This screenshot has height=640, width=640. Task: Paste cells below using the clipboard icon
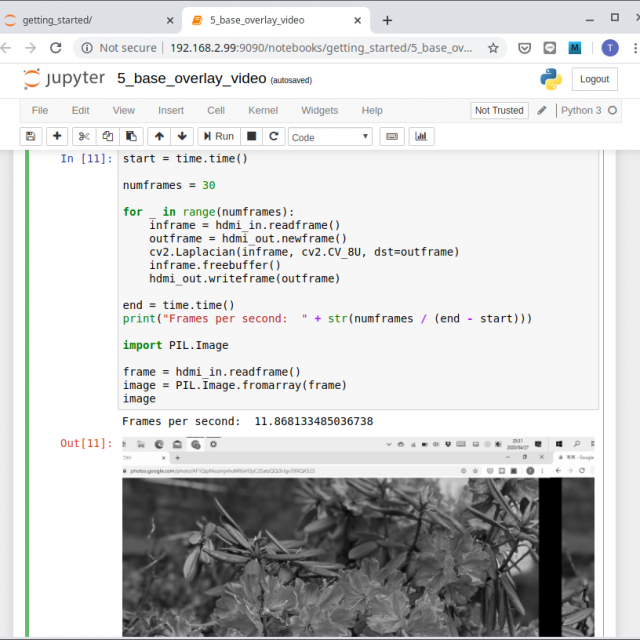pyautogui.click(x=131, y=136)
